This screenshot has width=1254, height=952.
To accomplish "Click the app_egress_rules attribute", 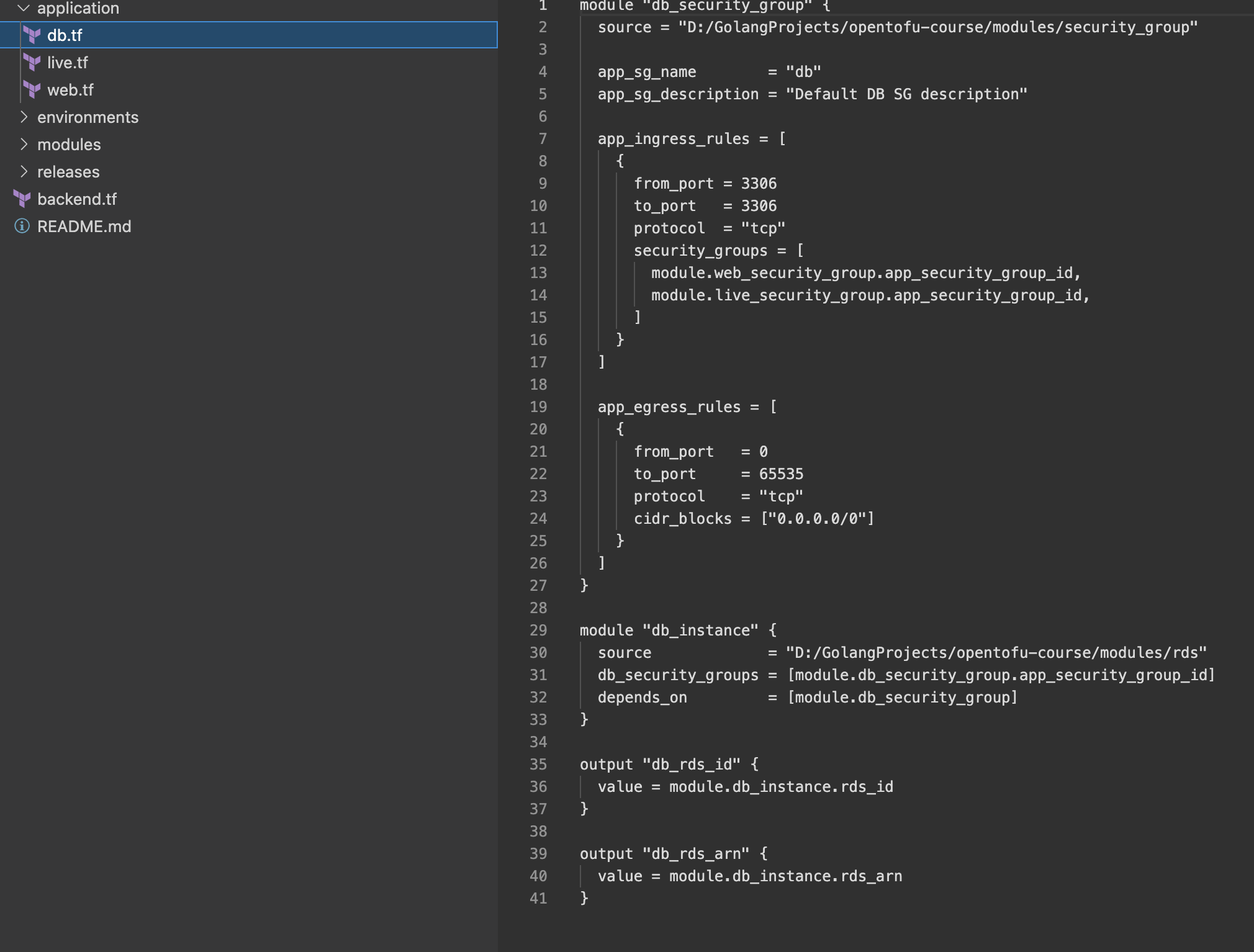I will (669, 407).
